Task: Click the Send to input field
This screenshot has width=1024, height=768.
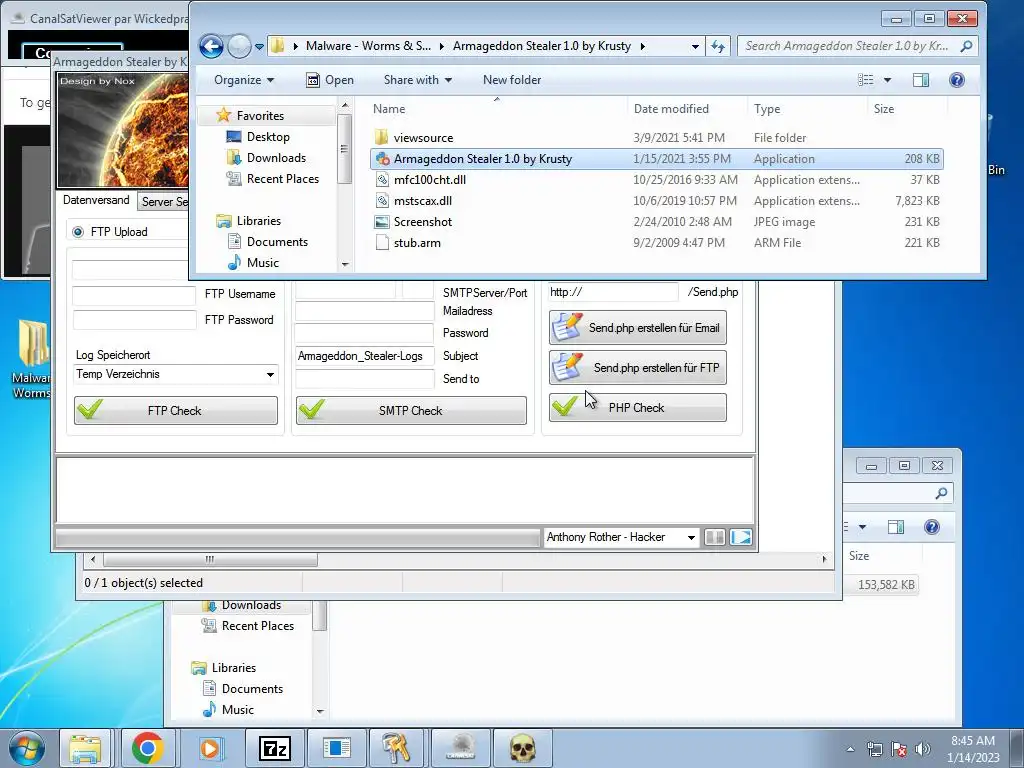Action: [364, 379]
